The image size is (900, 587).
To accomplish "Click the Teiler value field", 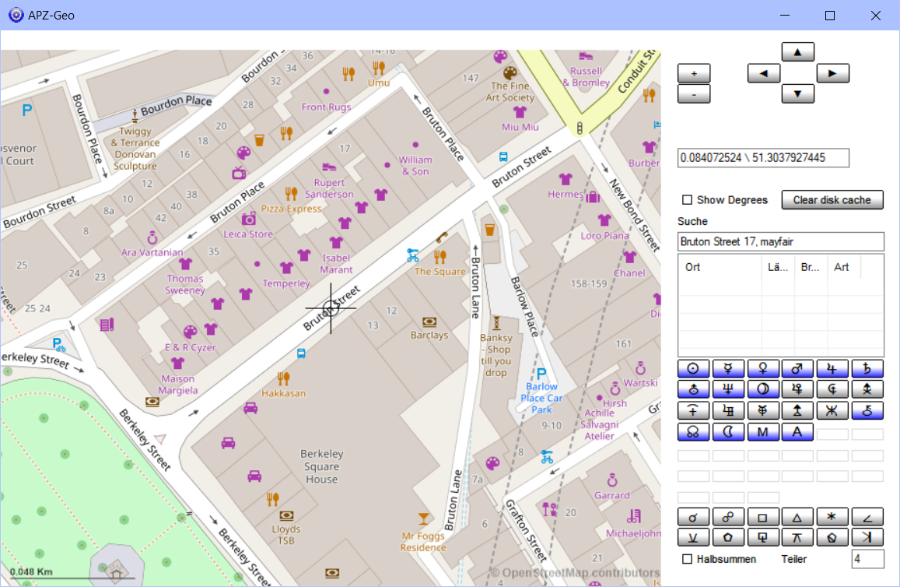I will (x=868, y=559).
